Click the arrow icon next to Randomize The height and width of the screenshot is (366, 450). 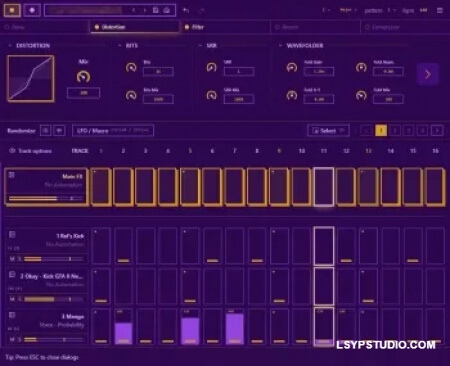pyautogui.click(x=59, y=130)
